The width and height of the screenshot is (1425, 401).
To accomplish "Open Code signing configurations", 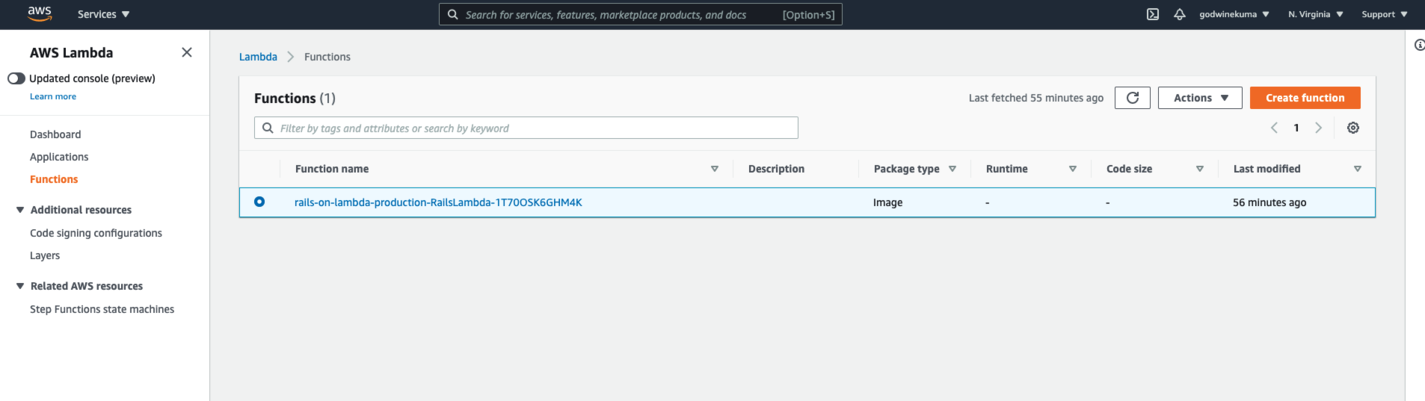I will click(x=96, y=233).
